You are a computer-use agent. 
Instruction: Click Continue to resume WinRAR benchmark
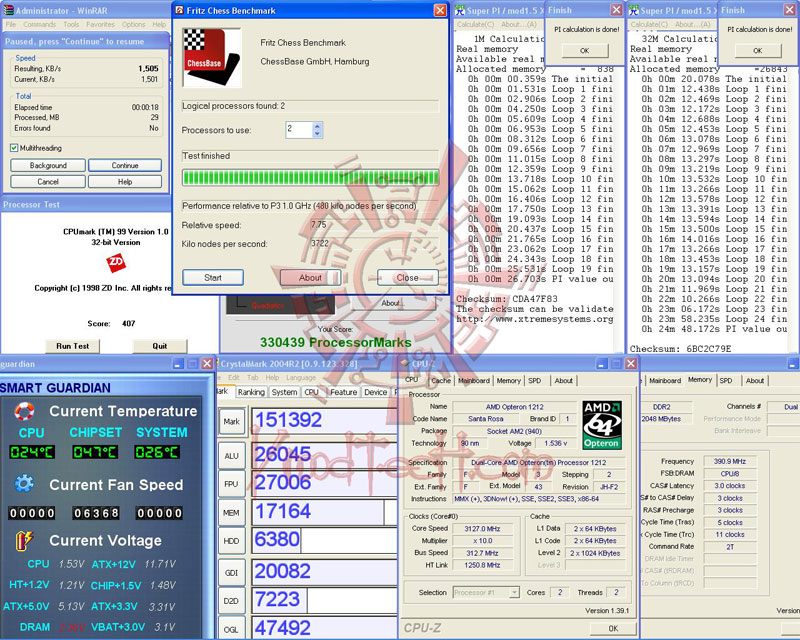[125, 165]
